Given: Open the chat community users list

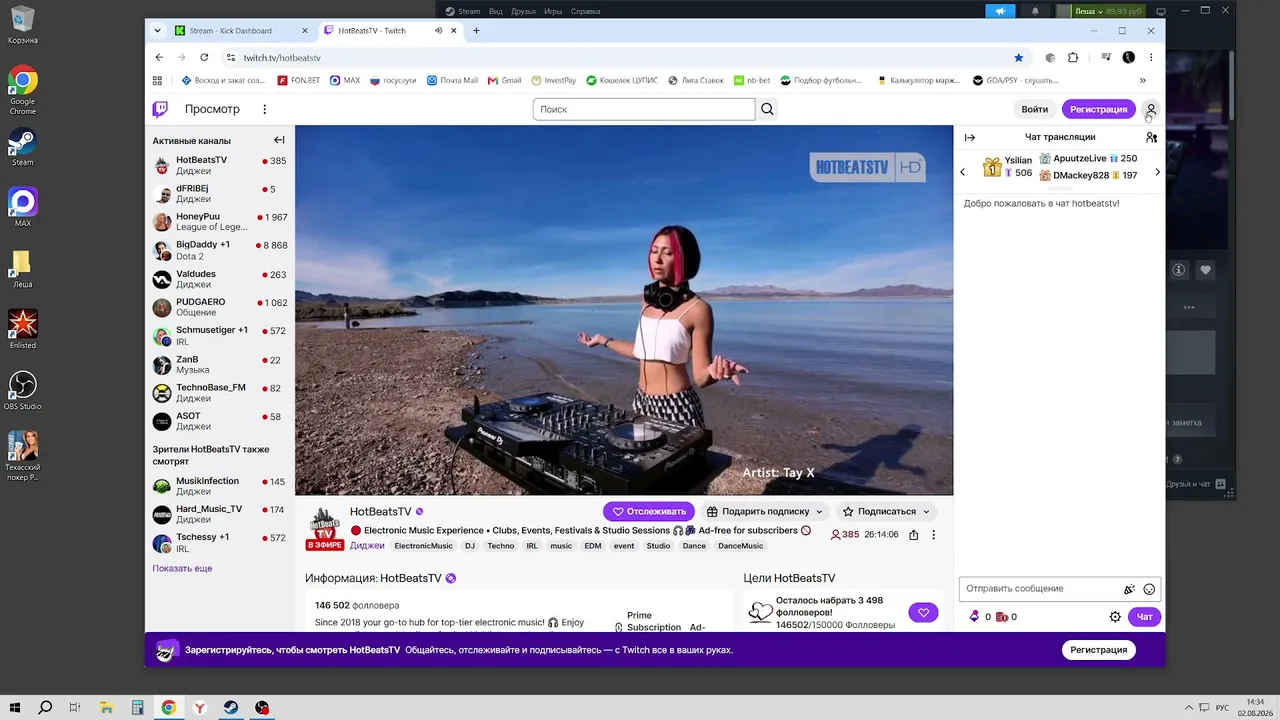Looking at the screenshot, I should (1151, 137).
